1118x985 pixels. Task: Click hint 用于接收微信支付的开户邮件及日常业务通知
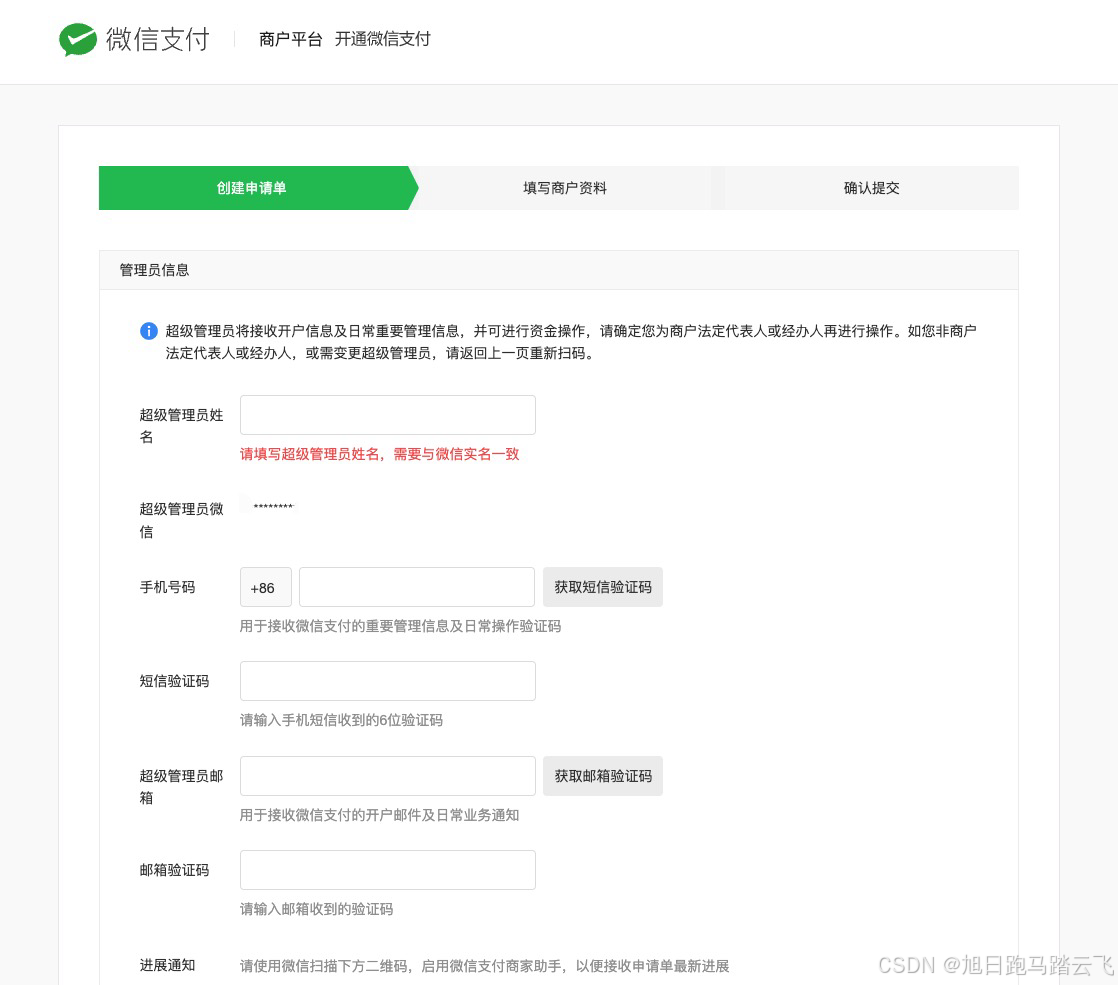click(x=379, y=815)
